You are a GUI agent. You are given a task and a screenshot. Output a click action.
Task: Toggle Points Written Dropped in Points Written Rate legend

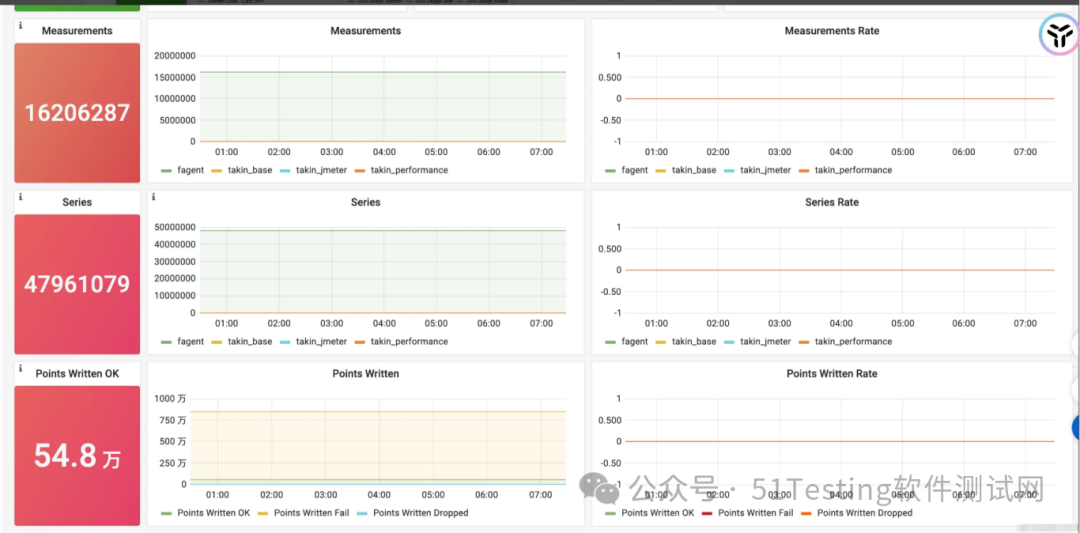click(x=864, y=513)
